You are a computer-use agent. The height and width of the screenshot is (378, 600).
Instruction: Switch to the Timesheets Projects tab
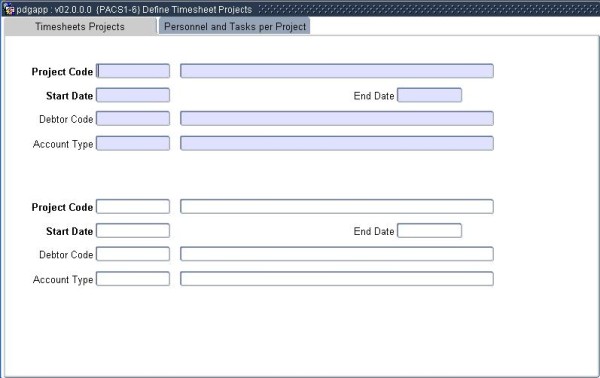[80, 26]
